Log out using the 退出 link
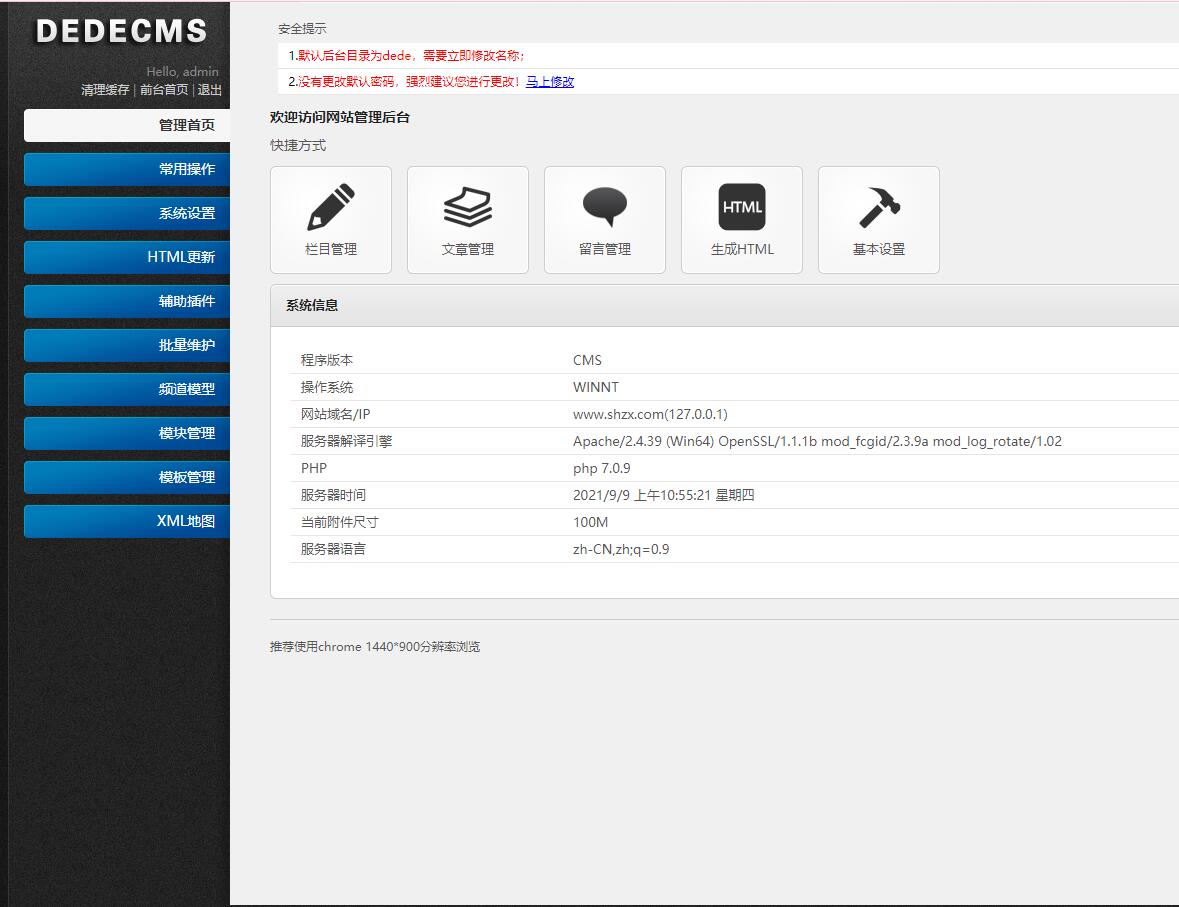1179x907 pixels. tap(210, 90)
